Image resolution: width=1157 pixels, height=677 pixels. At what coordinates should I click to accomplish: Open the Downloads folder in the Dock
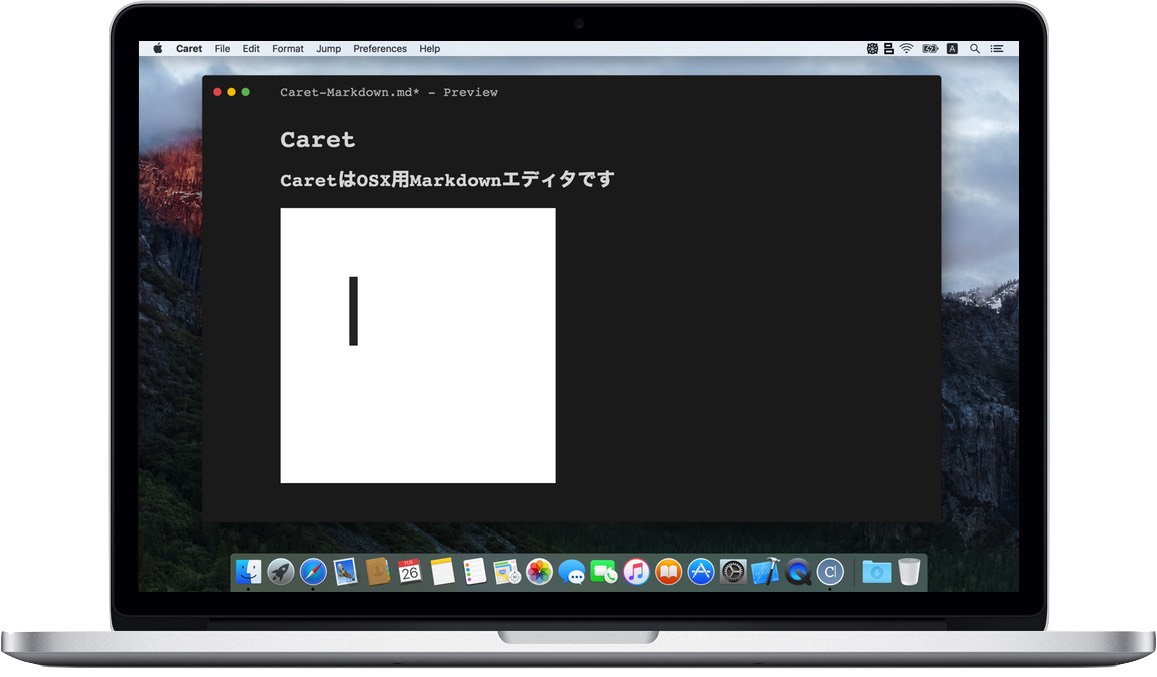point(877,571)
